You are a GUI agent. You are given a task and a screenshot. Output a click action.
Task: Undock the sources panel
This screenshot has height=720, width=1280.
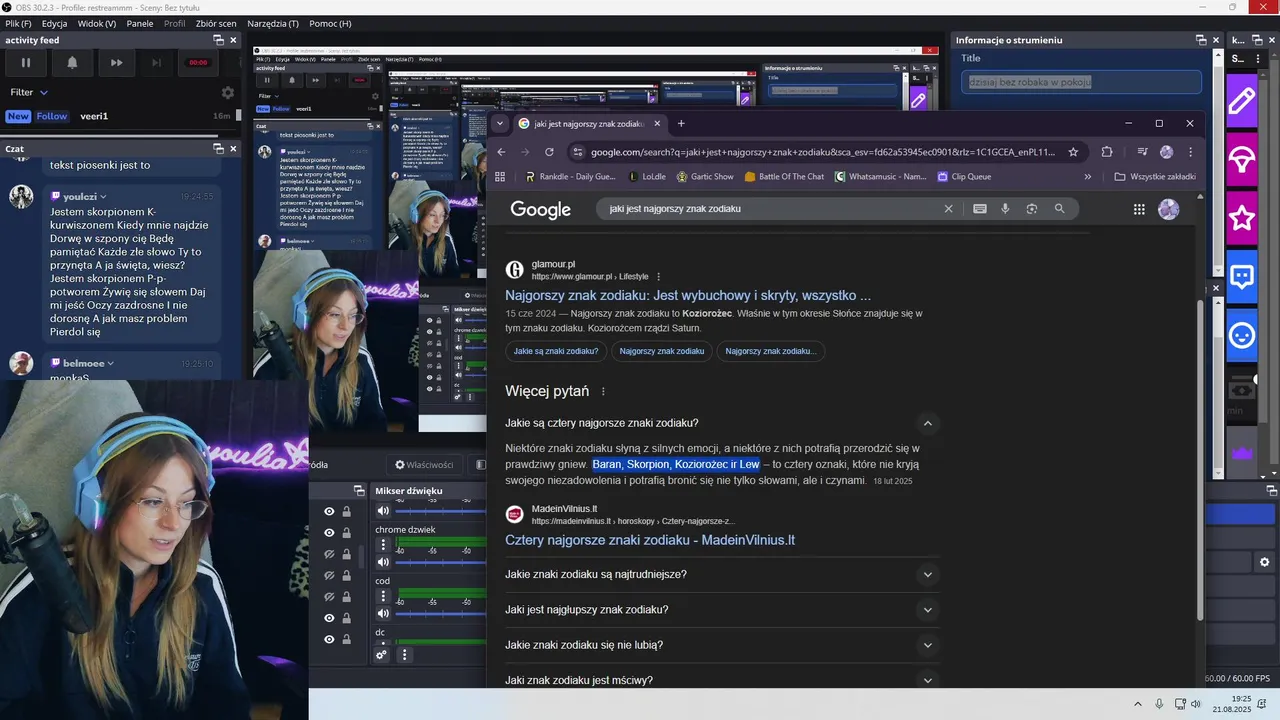click(360, 491)
